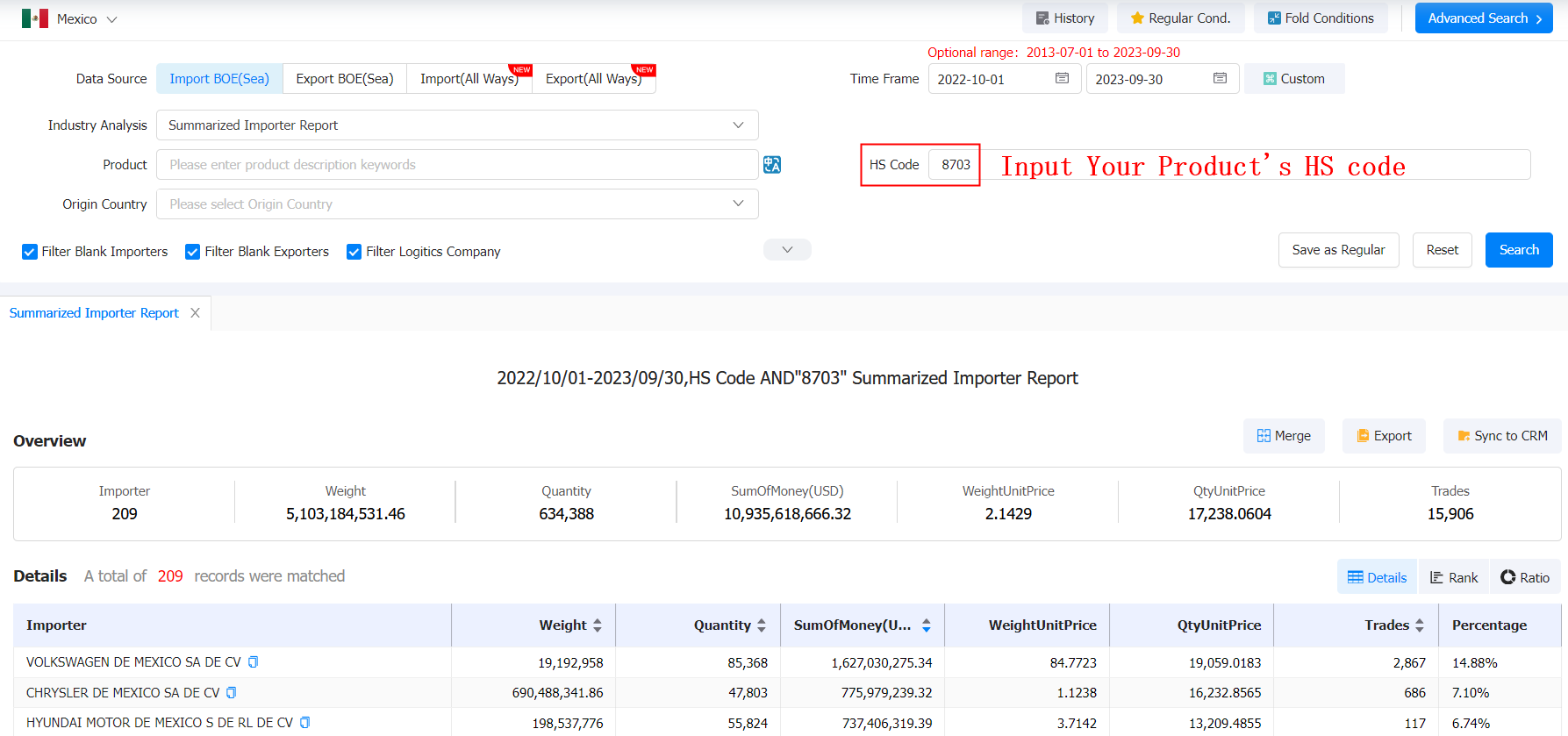Screen dimensions: 1568x736
Task: Open Advanced Search
Action: tap(1484, 18)
